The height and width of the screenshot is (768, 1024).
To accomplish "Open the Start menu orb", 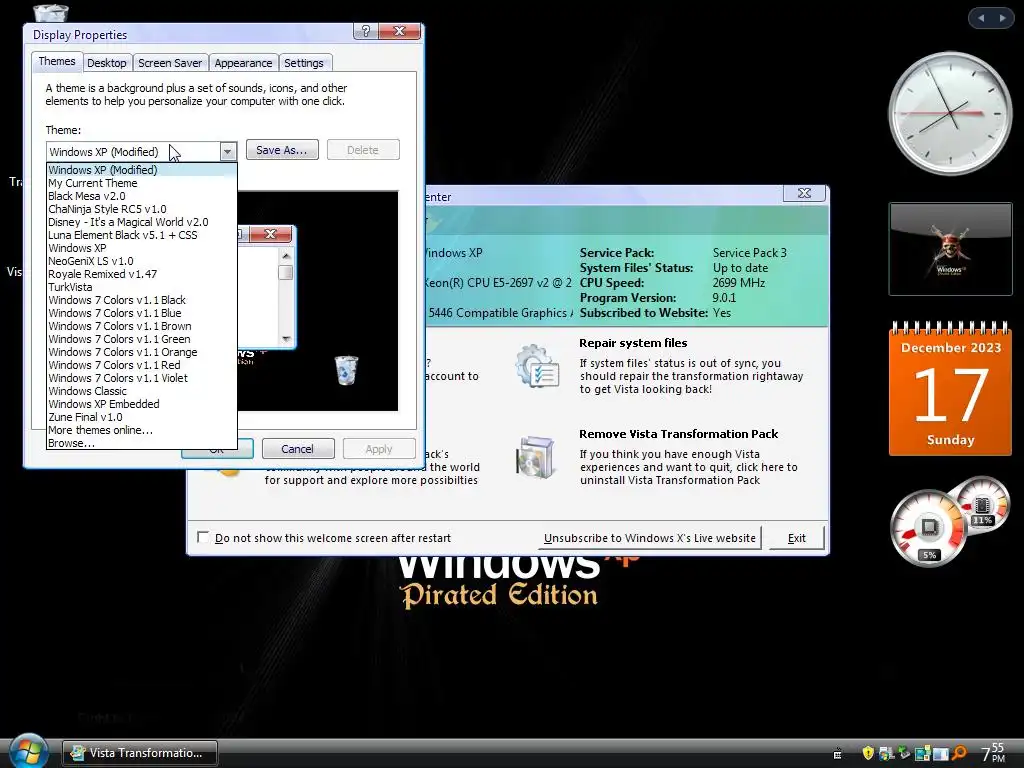I will click(x=27, y=751).
